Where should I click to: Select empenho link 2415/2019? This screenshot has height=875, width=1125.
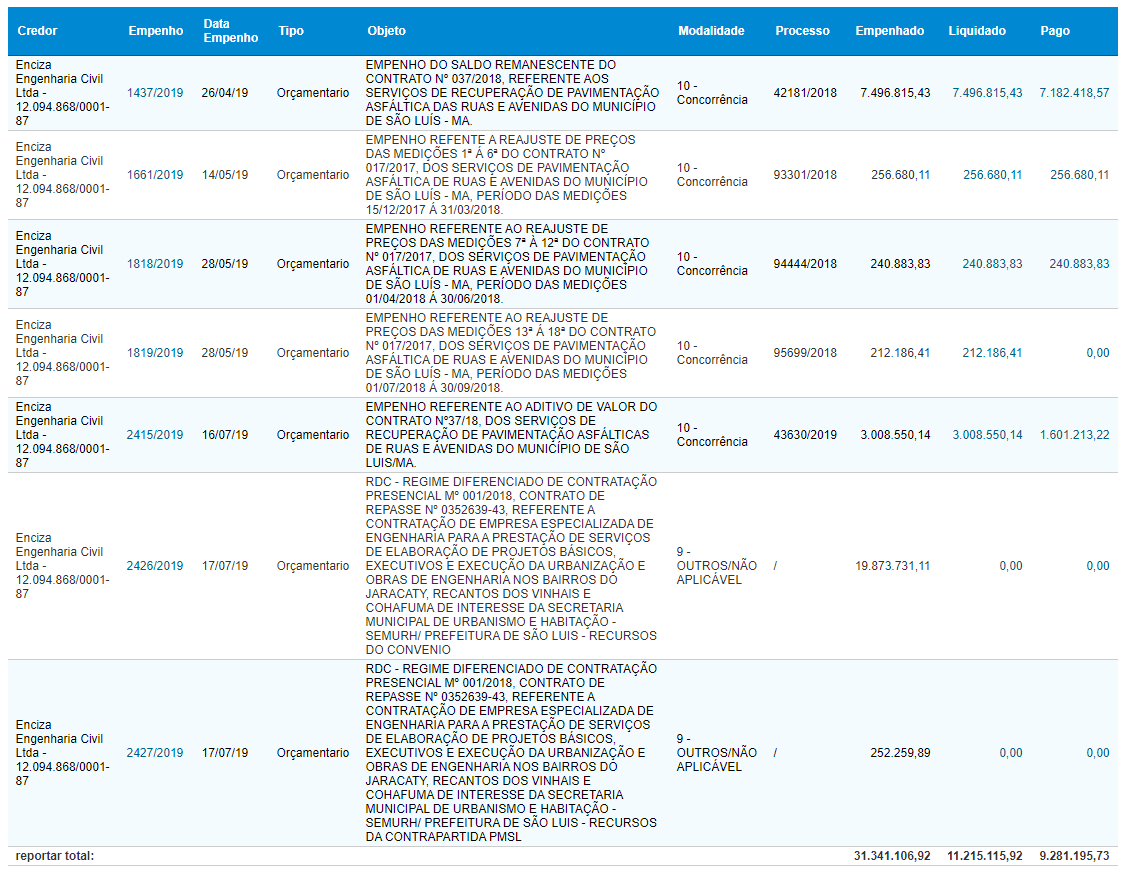click(155, 435)
